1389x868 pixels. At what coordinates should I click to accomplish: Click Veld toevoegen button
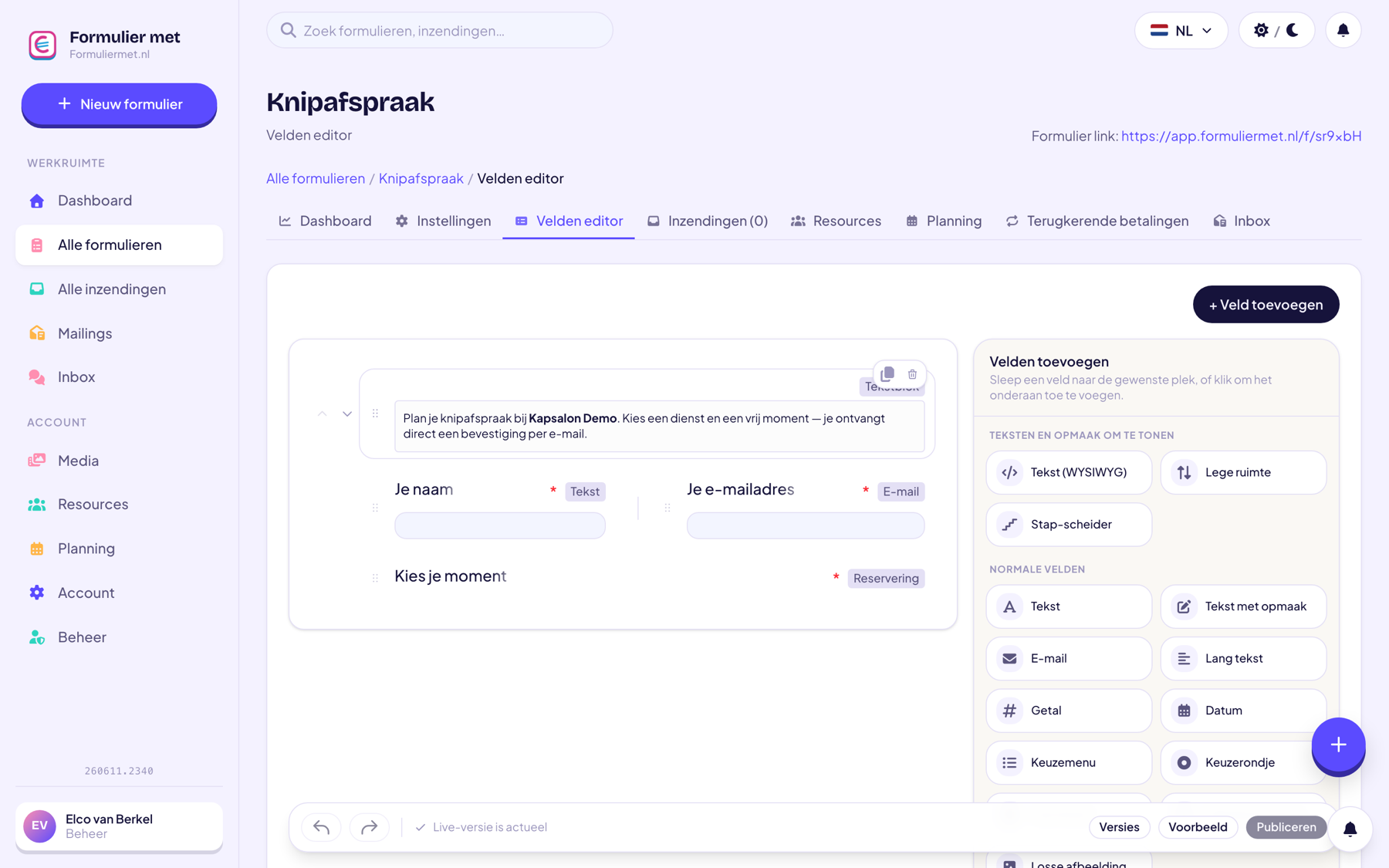coord(1266,305)
